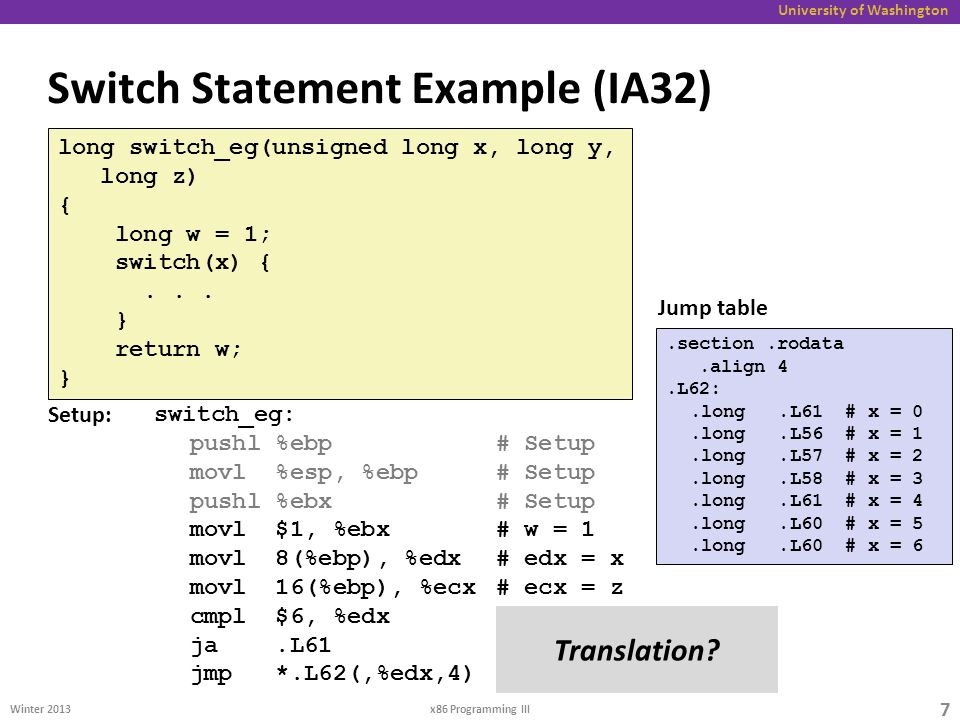Click the "switch(x) {" statement

pyautogui.click(x=193, y=263)
